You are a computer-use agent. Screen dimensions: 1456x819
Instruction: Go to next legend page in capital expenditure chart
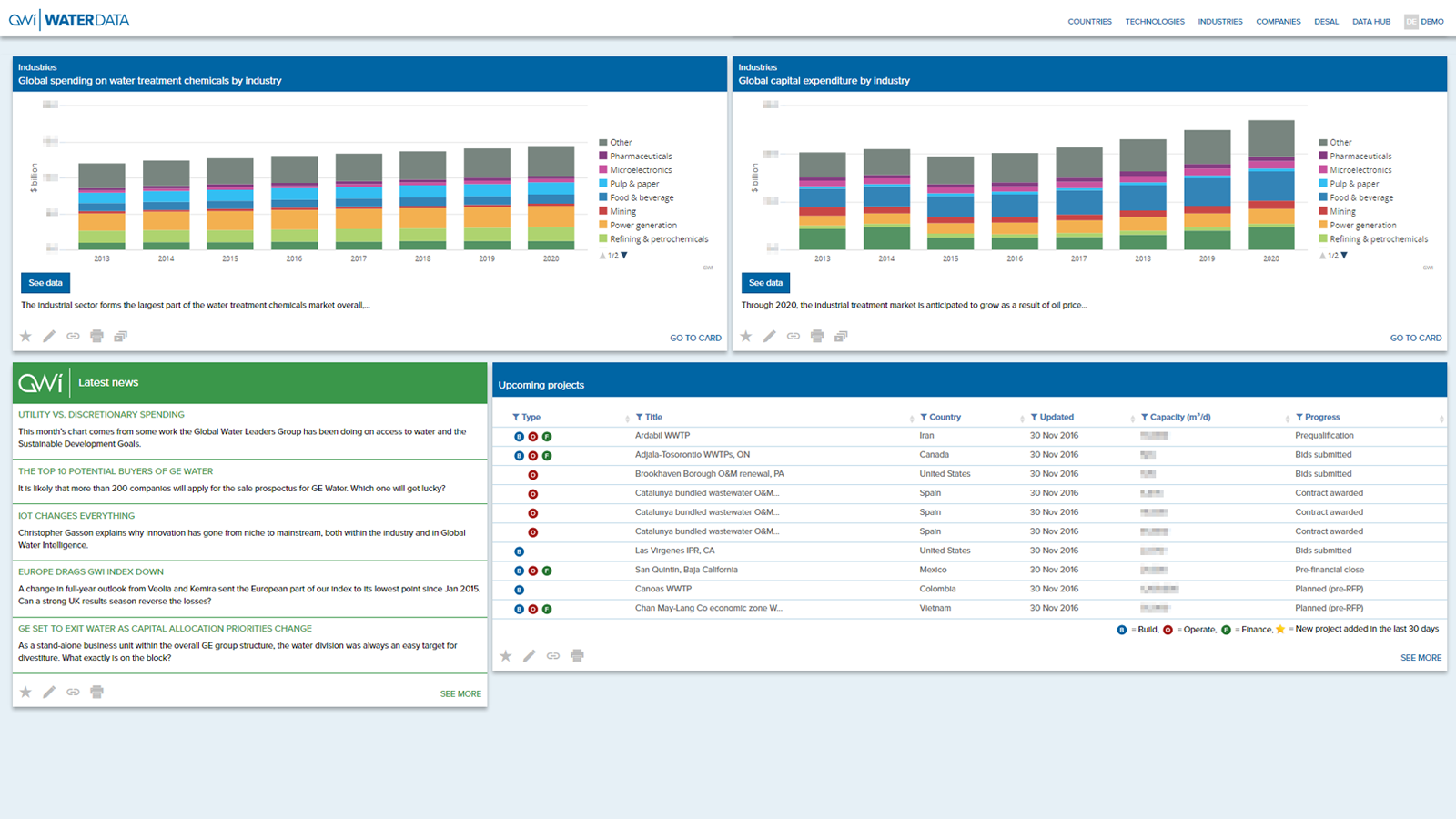click(x=1344, y=256)
